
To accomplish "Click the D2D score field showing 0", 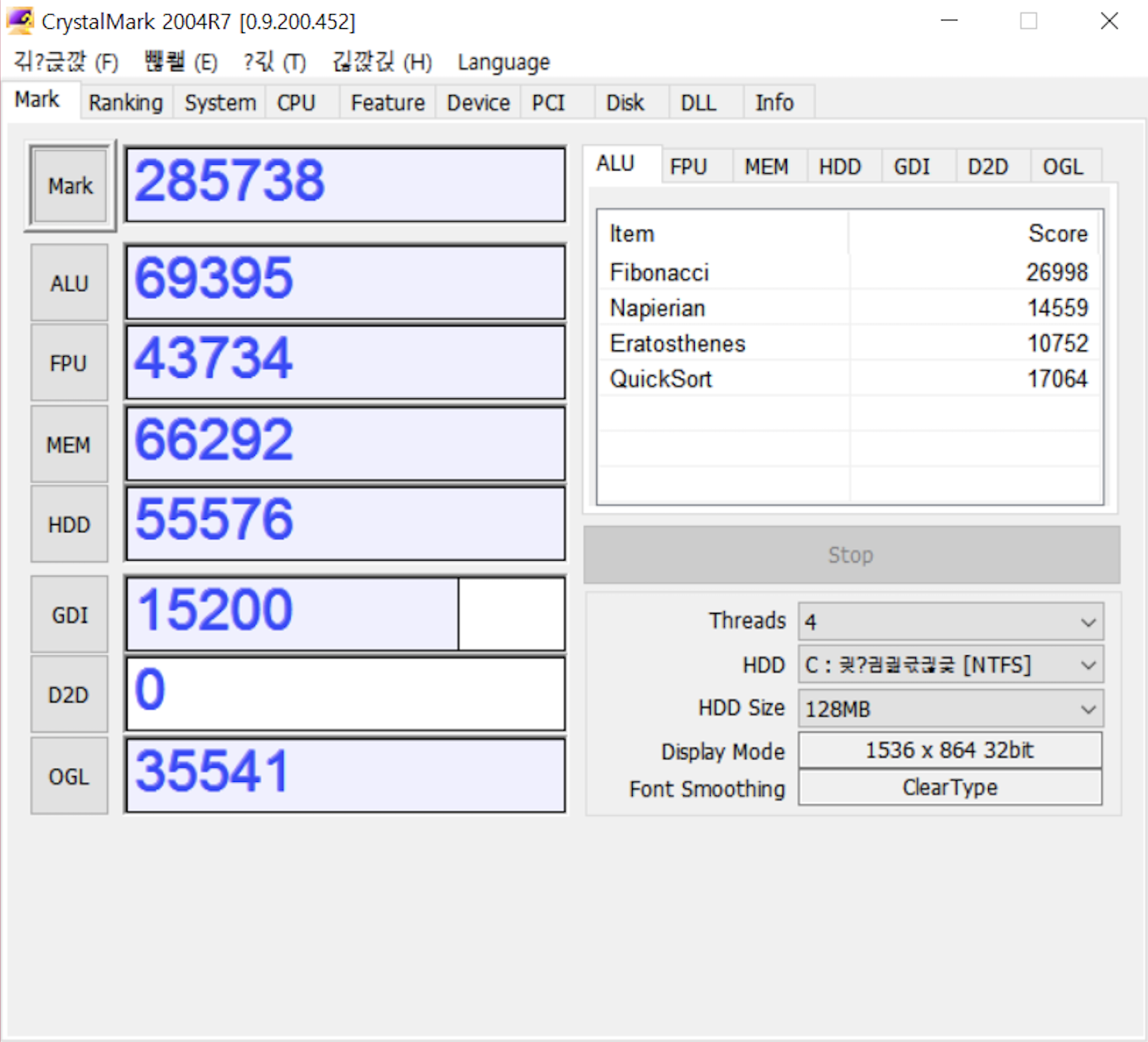I will coord(345,694).
